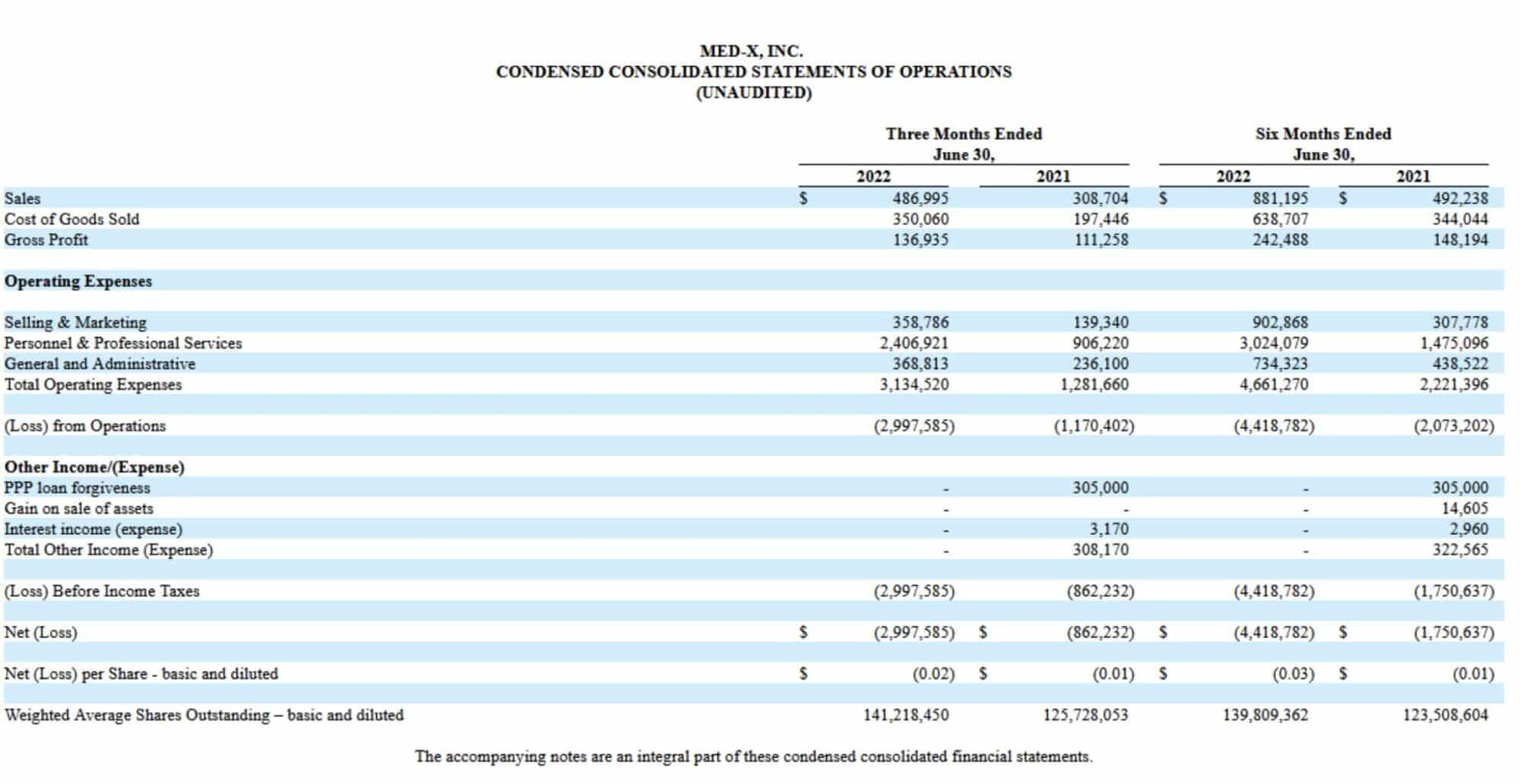Click the 'Three Months Ended' column group header

point(964,134)
